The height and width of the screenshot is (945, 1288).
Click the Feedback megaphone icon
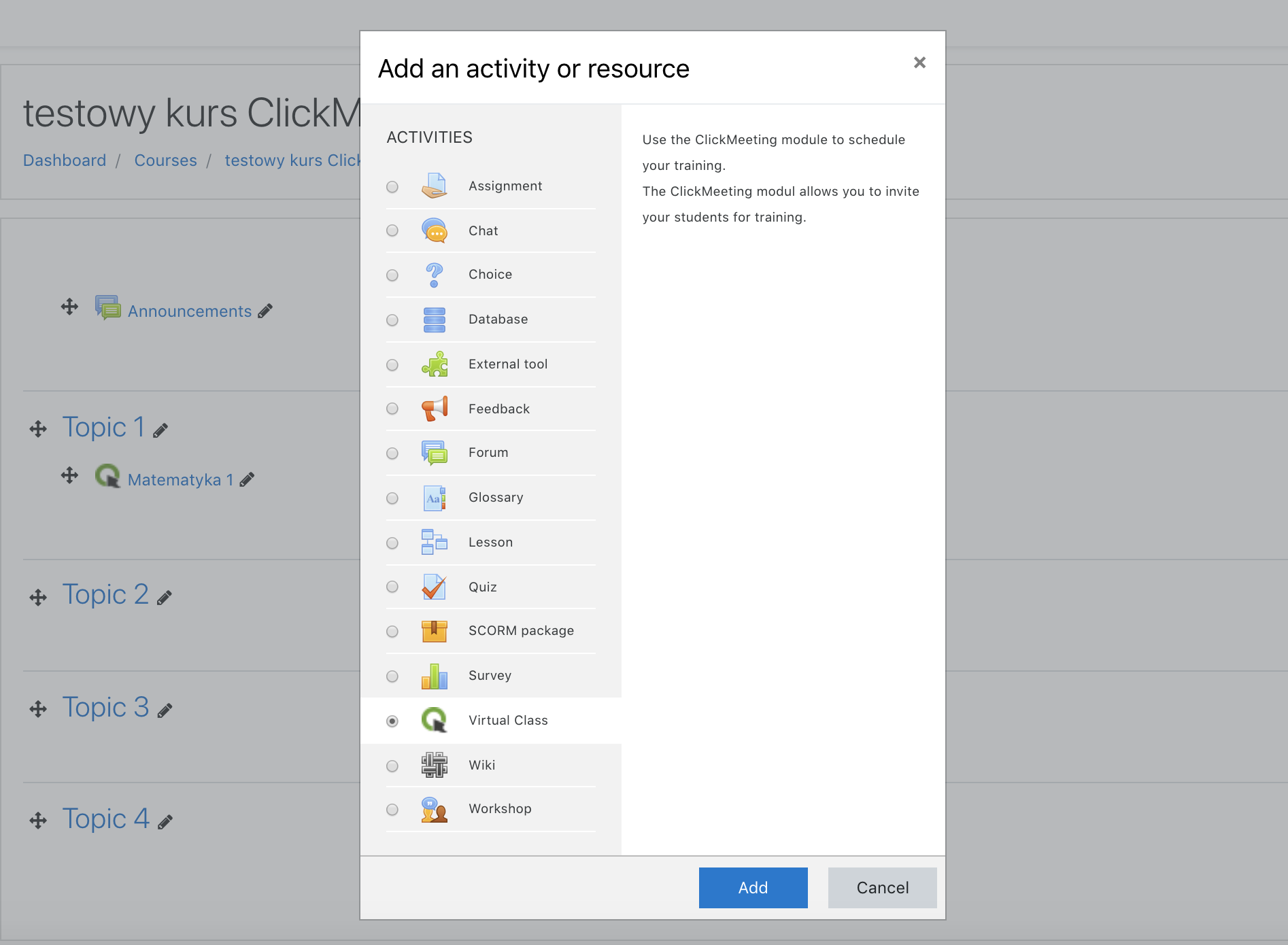point(434,409)
